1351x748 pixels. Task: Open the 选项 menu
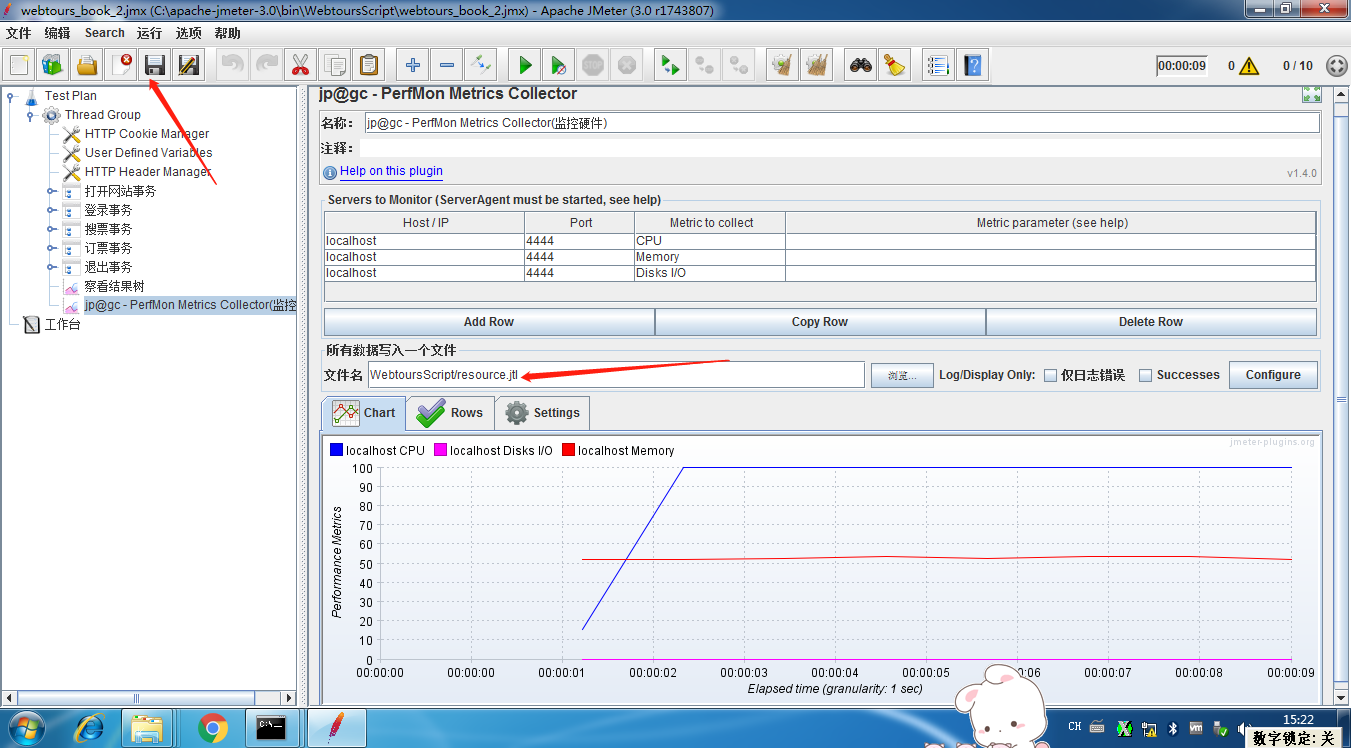coord(189,33)
